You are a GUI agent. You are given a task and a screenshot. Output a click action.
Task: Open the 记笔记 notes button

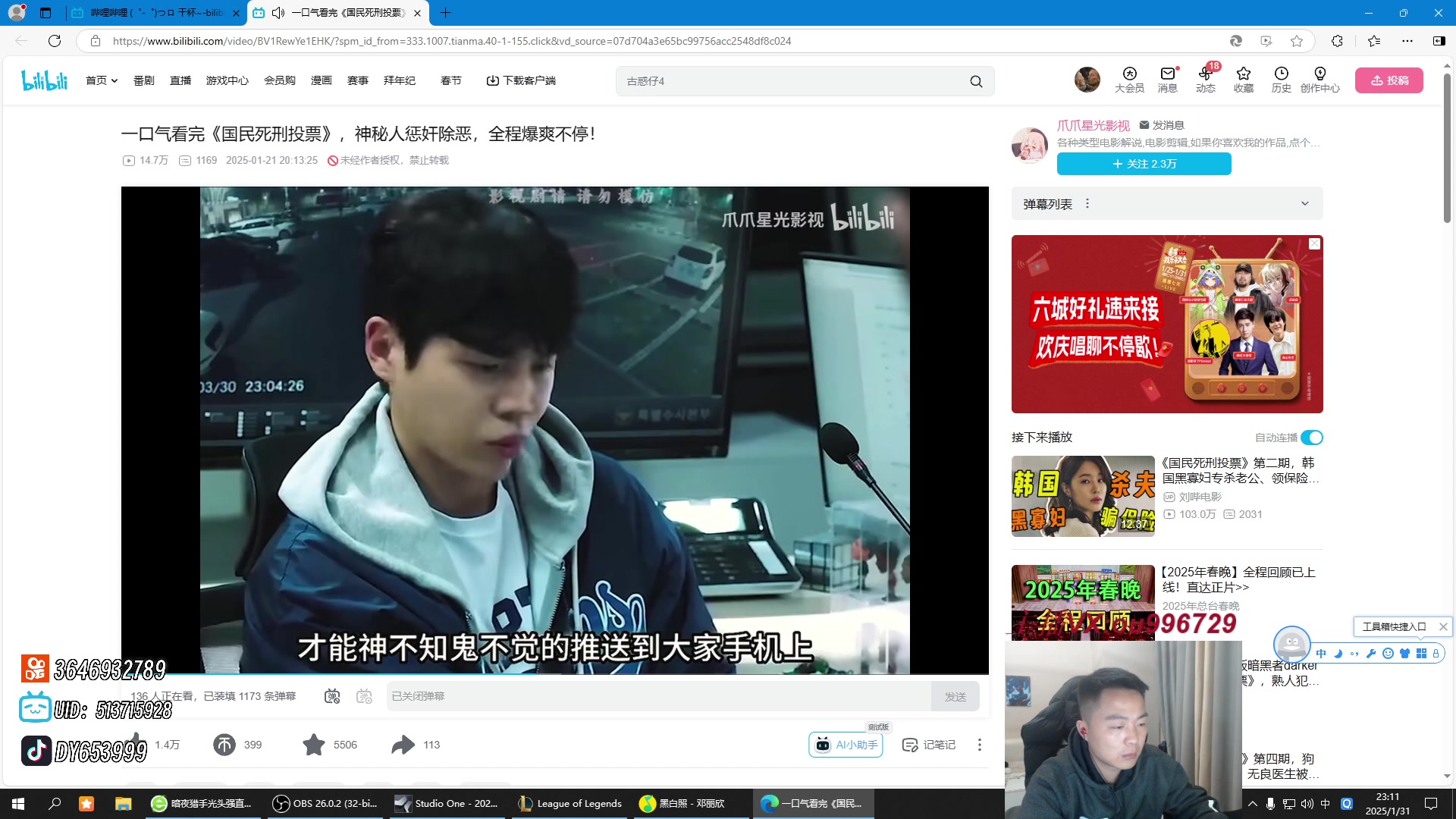(929, 745)
